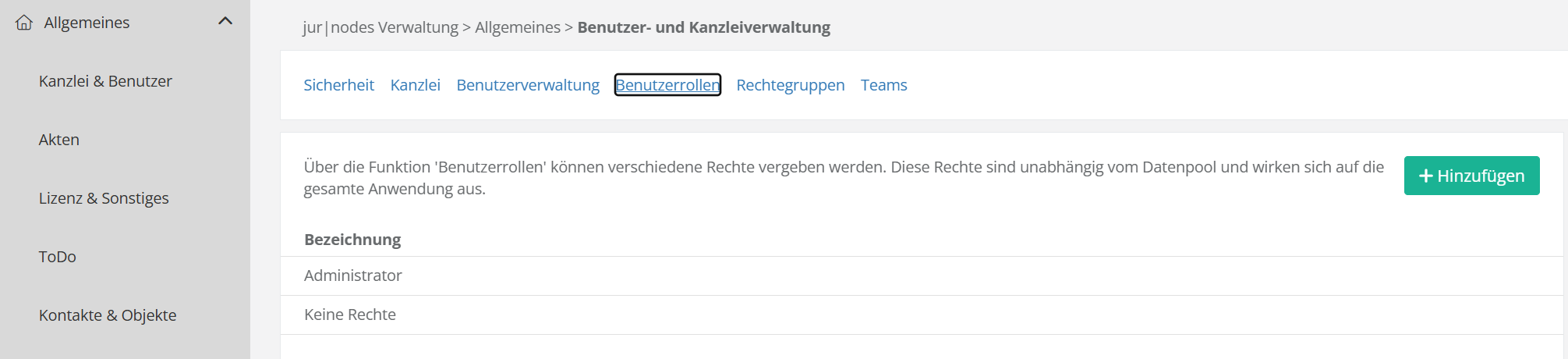Select ToDo in the sidebar
This screenshot has width=1568, height=359.
[58, 257]
